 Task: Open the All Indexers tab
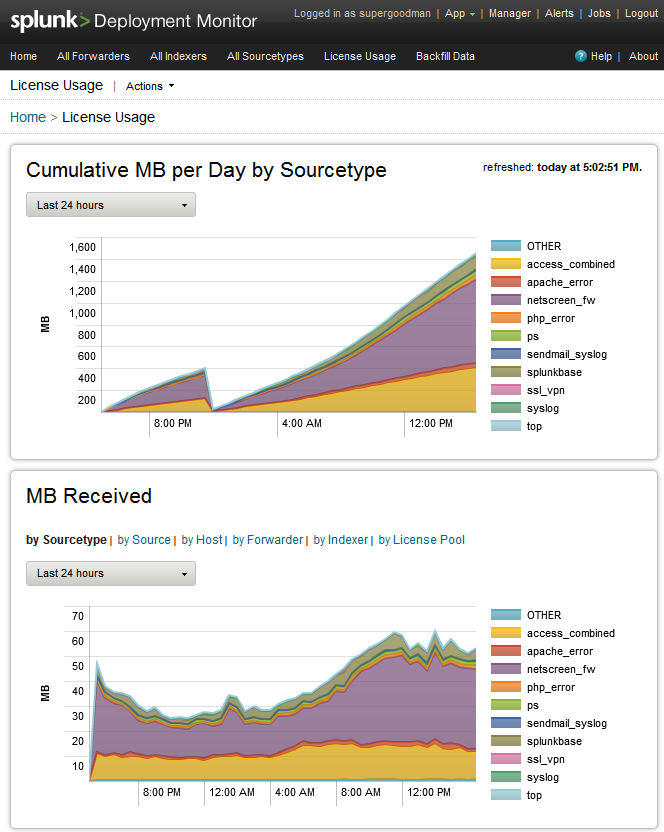coord(178,56)
